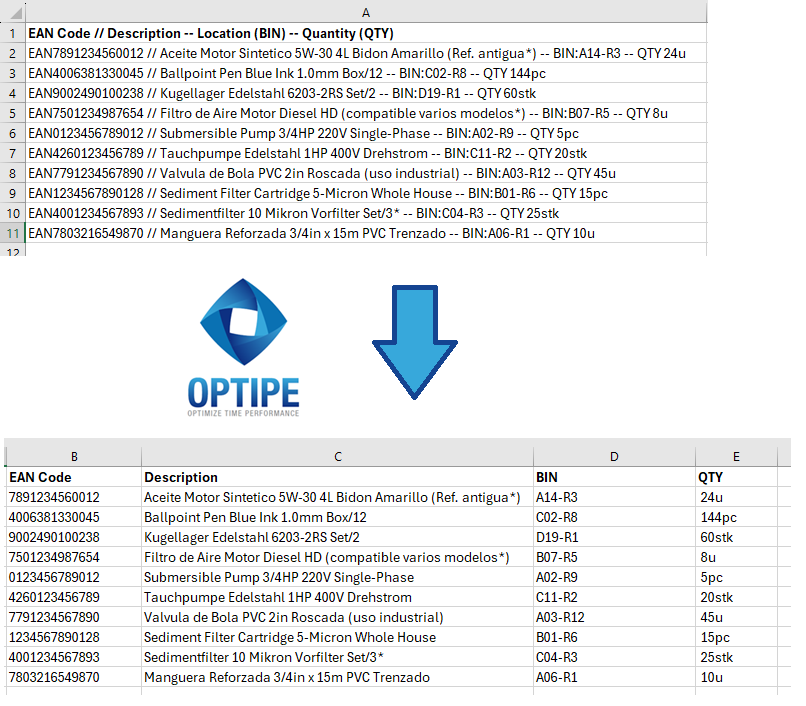
Task: Click EAN cell 4001234567893 in column B
Action: click(74, 658)
